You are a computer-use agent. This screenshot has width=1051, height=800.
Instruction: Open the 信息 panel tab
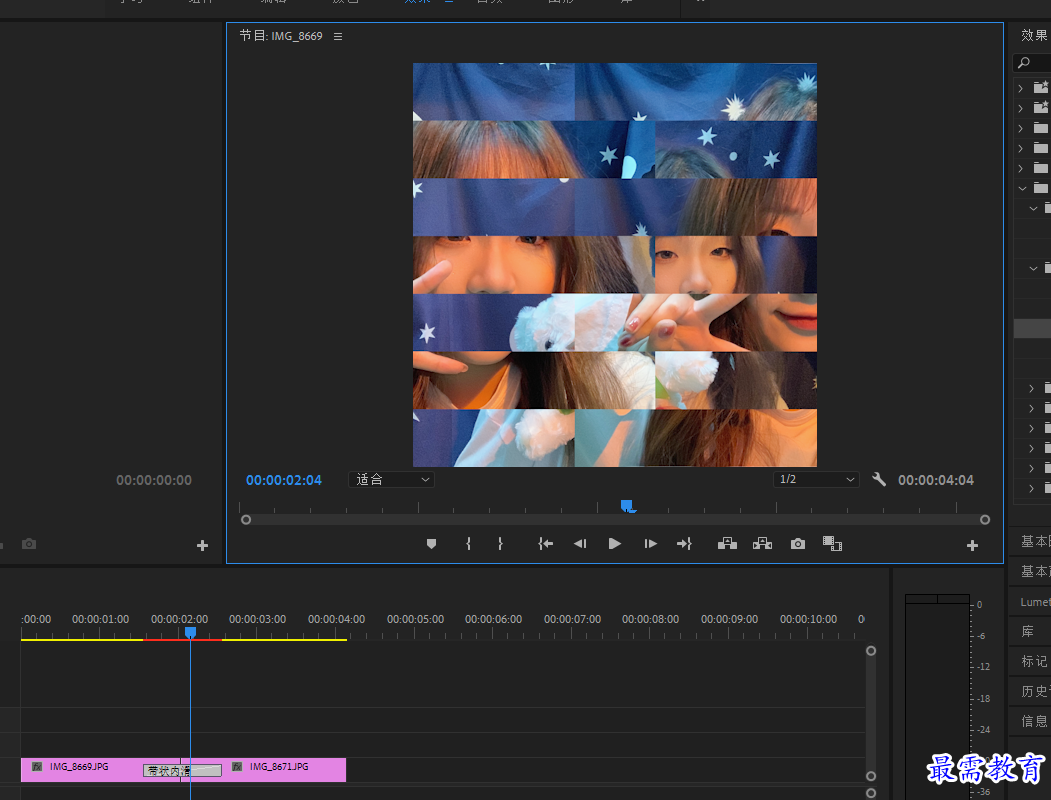(x=1034, y=721)
